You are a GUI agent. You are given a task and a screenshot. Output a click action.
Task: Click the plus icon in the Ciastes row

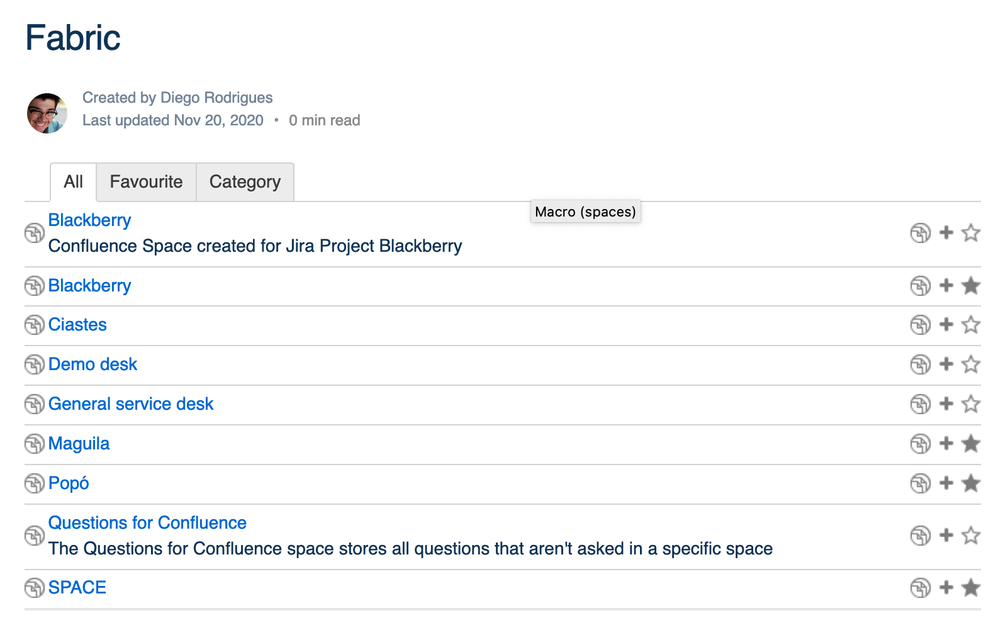pos(946,325)
